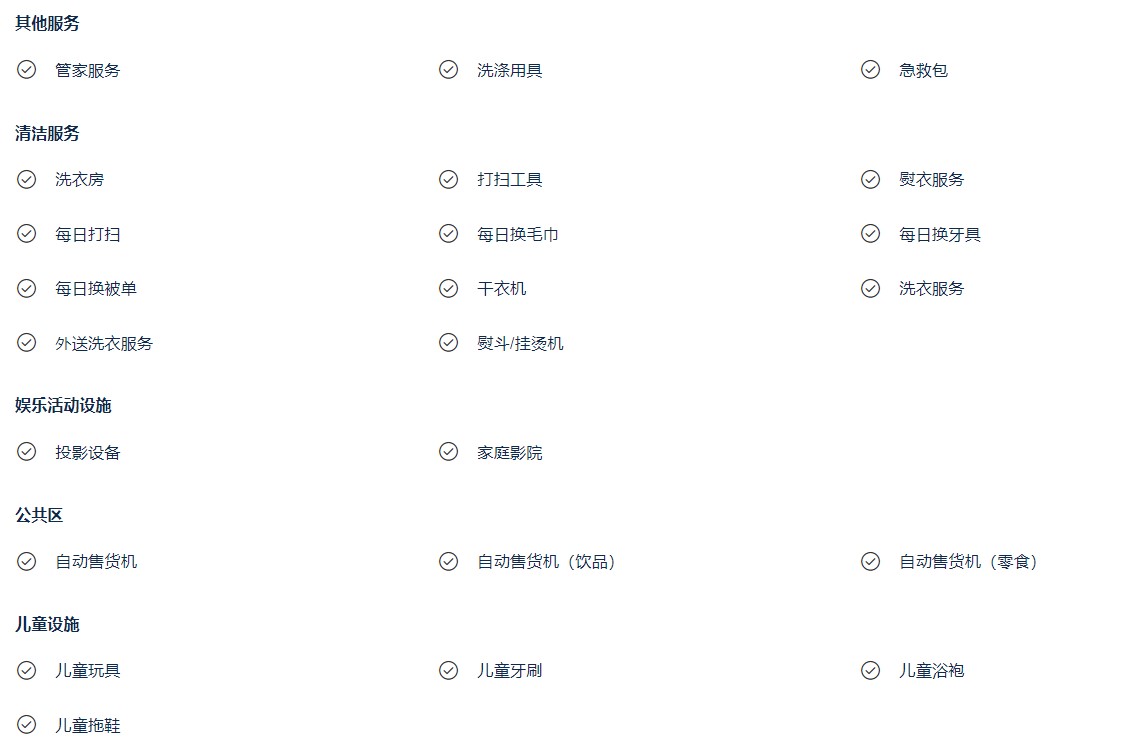Click the 外送洗衣服务 item
Image resolution: width=1140 pixels, height=747 pixels.
coord(104,343)
